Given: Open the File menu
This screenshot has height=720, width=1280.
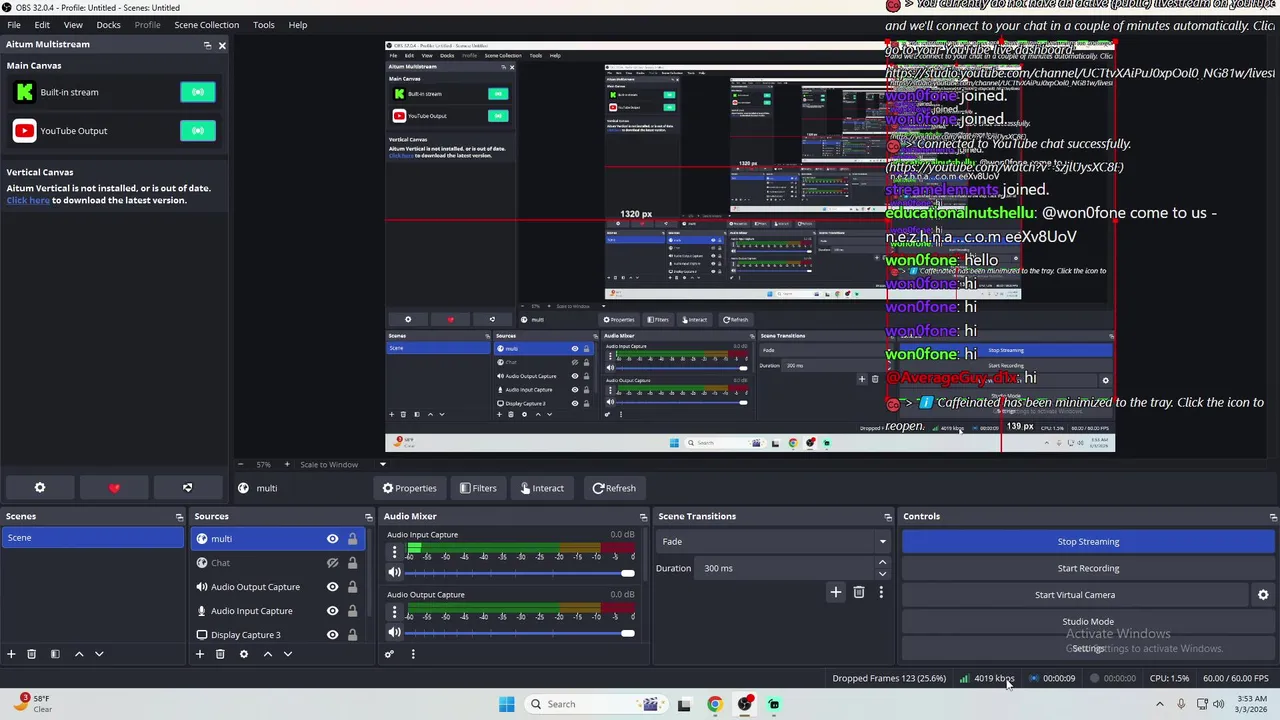Looking at the screenshot, I should (x=14, y=25).
